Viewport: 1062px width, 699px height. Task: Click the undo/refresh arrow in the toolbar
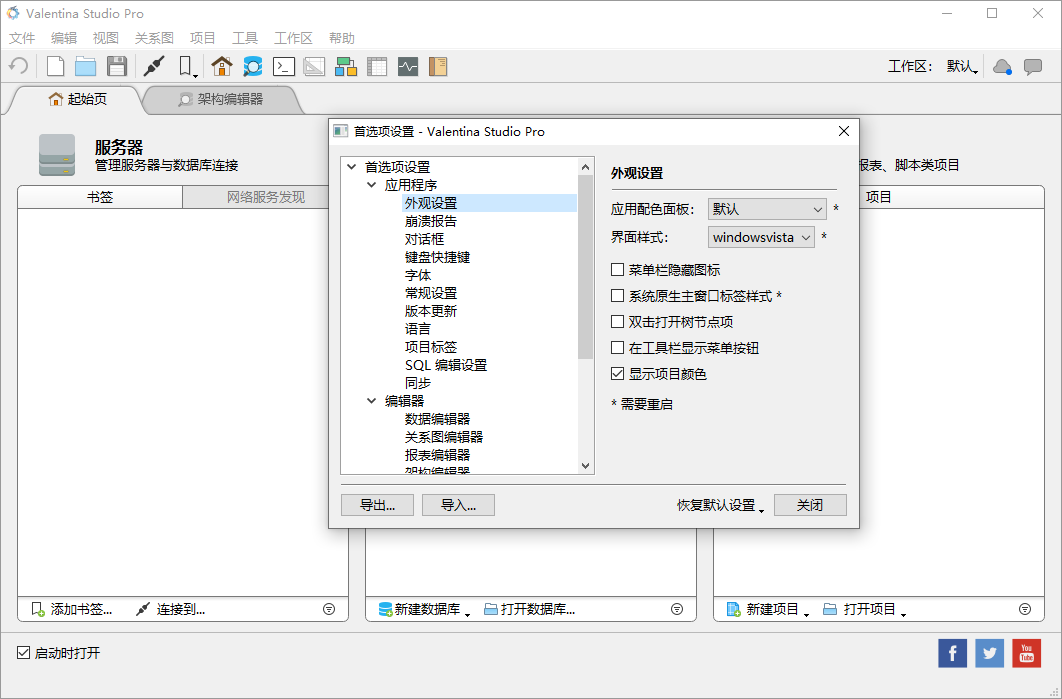coord(18,66)
